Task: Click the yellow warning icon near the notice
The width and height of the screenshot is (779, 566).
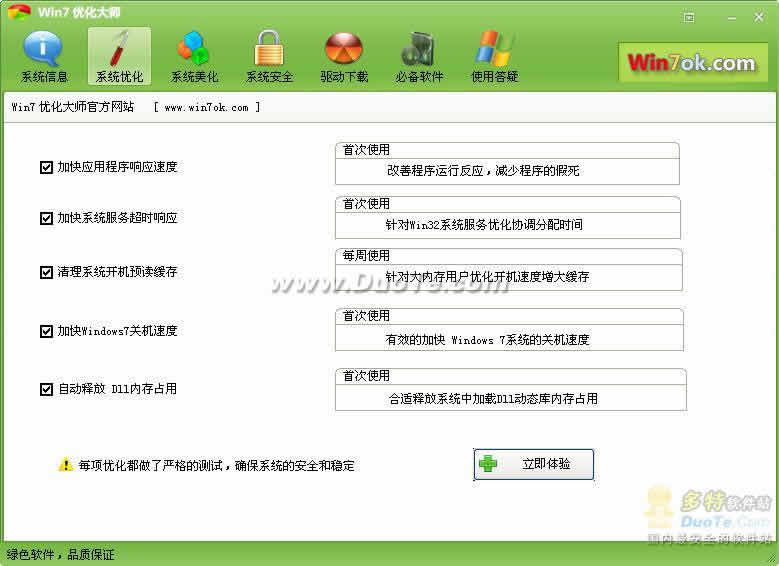Action: click(65, 465)
